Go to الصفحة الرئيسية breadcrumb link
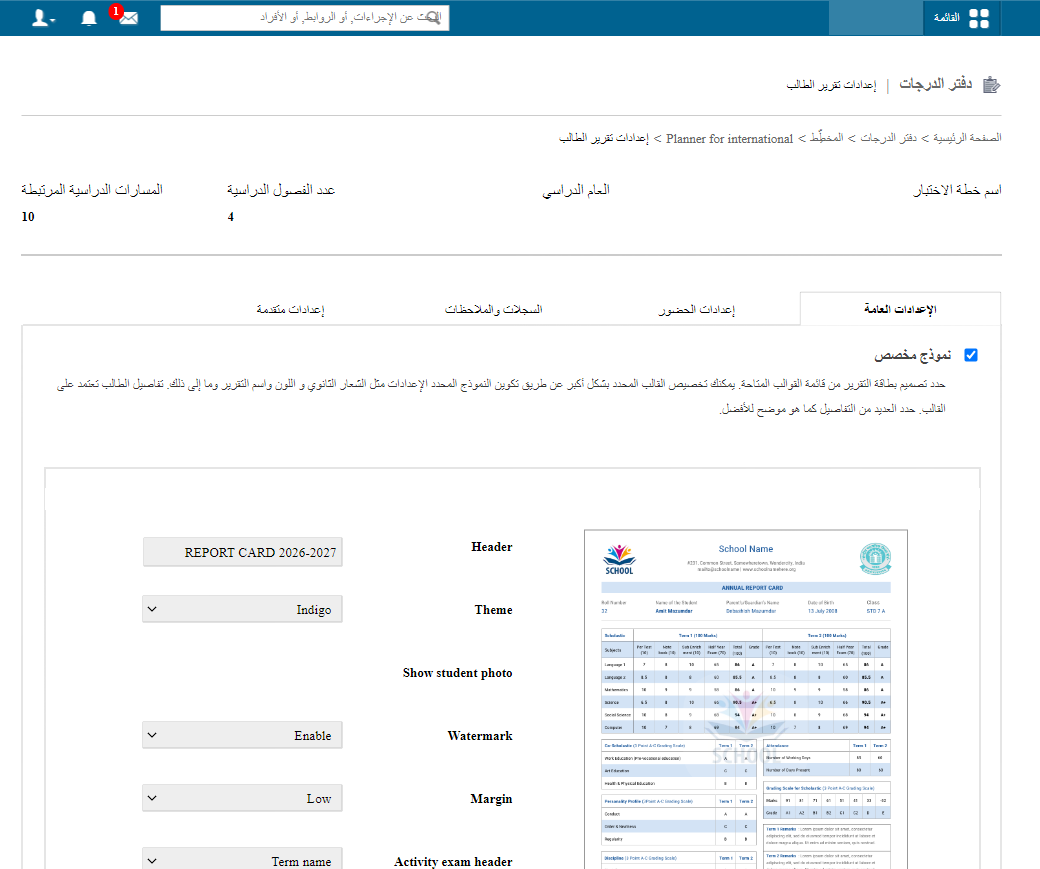This screenshot has height=869, width=1040. point(967,138)
